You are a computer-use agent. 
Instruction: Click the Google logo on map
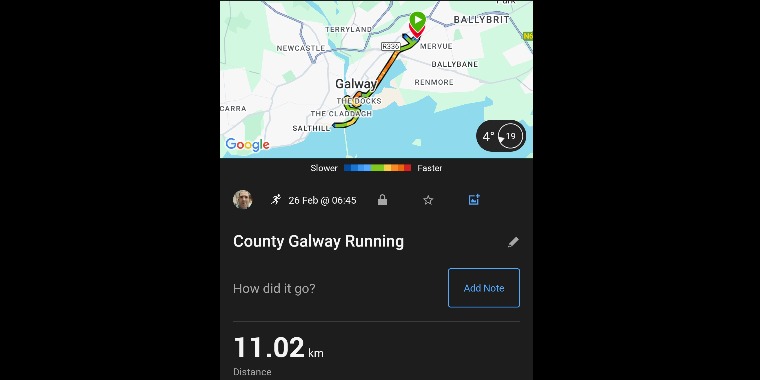pyautogui.click(x=248, y=145)
